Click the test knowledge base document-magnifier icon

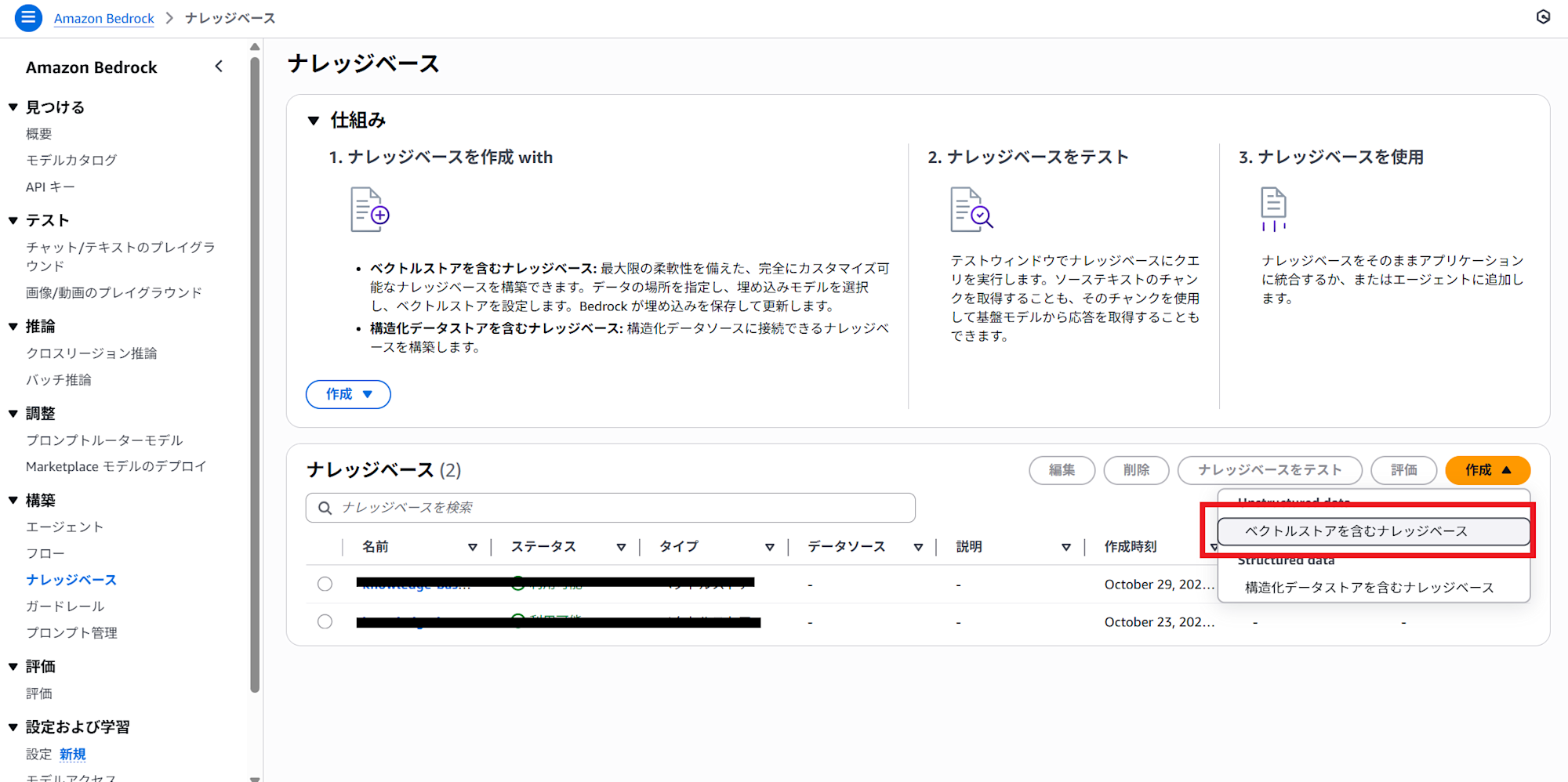[x=971, y=209]
